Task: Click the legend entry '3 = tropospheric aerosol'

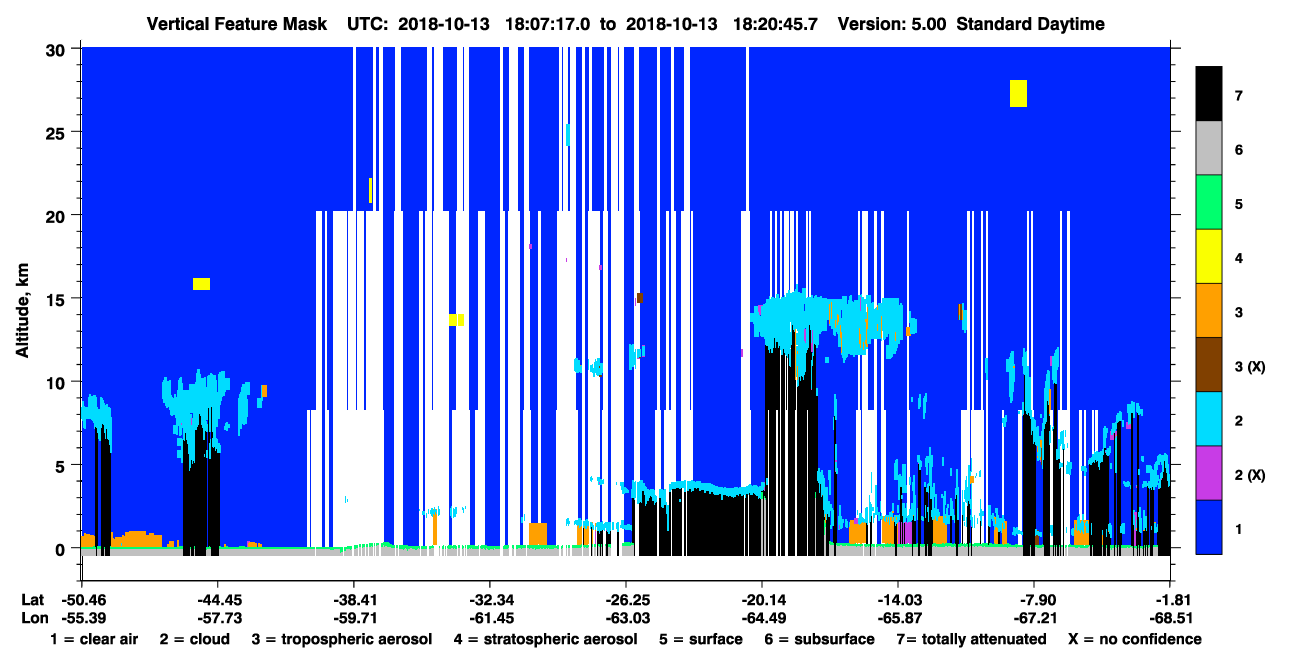Action: pyautogui.click(x=341, y=639)
